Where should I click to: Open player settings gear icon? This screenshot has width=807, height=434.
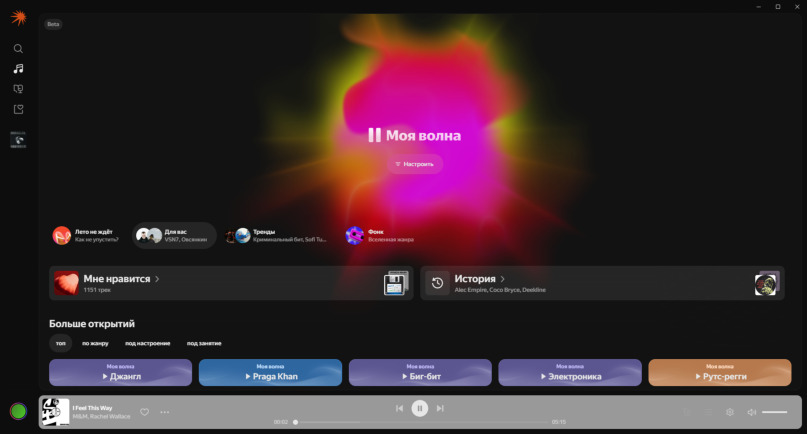point(730,412)
